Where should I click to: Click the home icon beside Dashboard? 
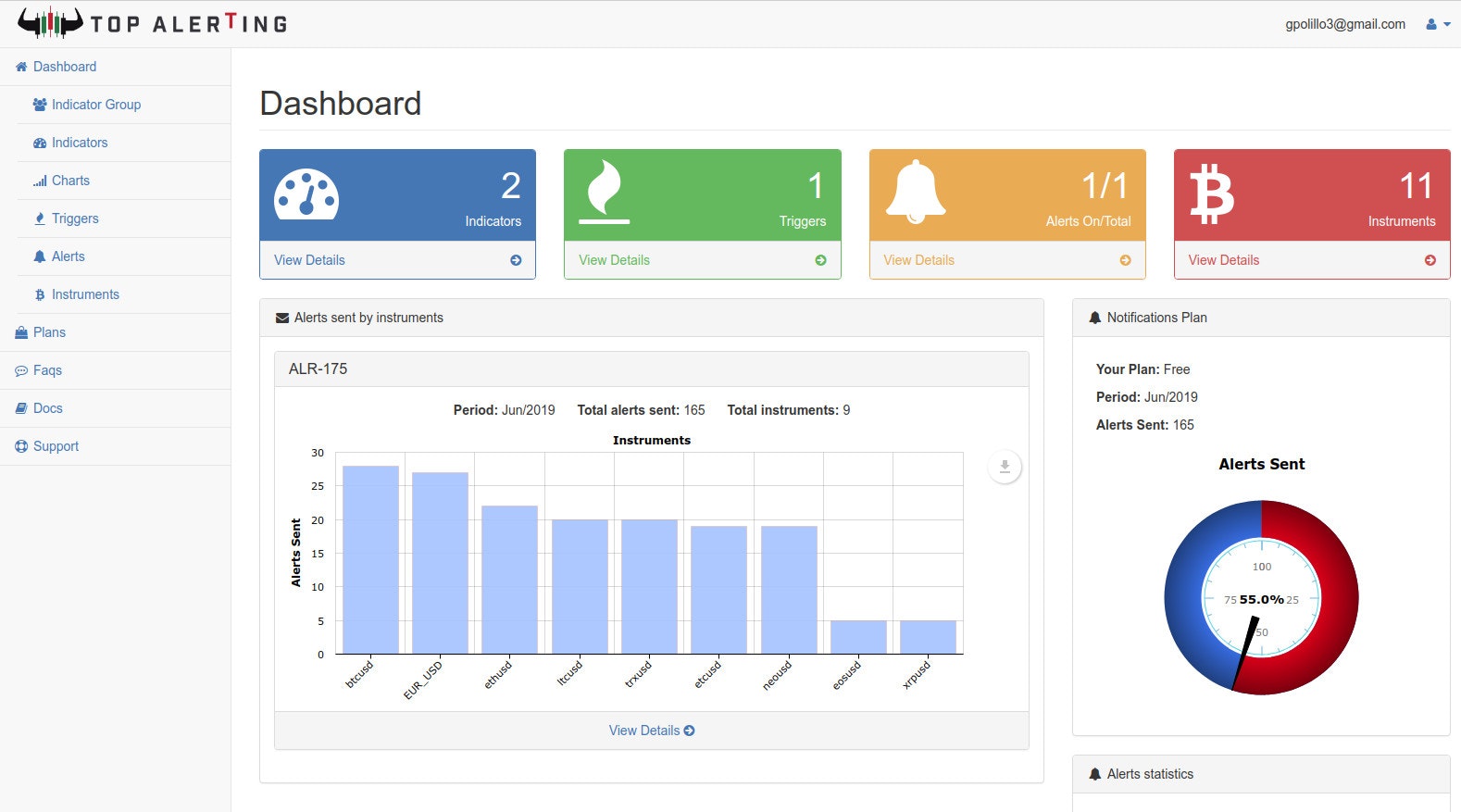[21, 67]
